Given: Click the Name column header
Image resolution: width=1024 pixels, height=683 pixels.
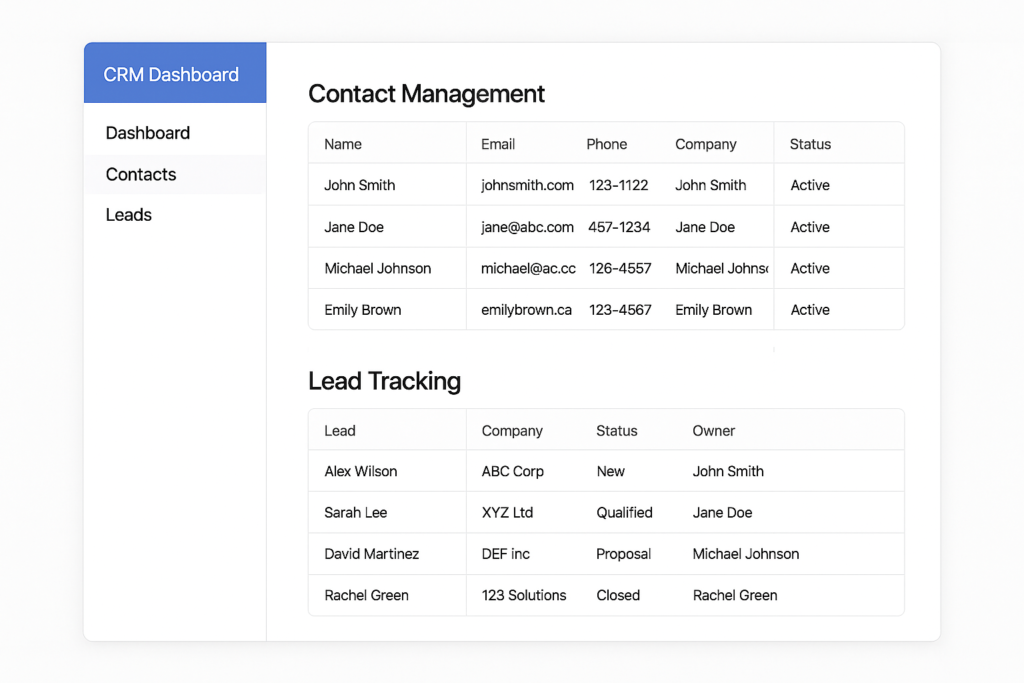Looking at the screenshot, I should tap(343, 144).
